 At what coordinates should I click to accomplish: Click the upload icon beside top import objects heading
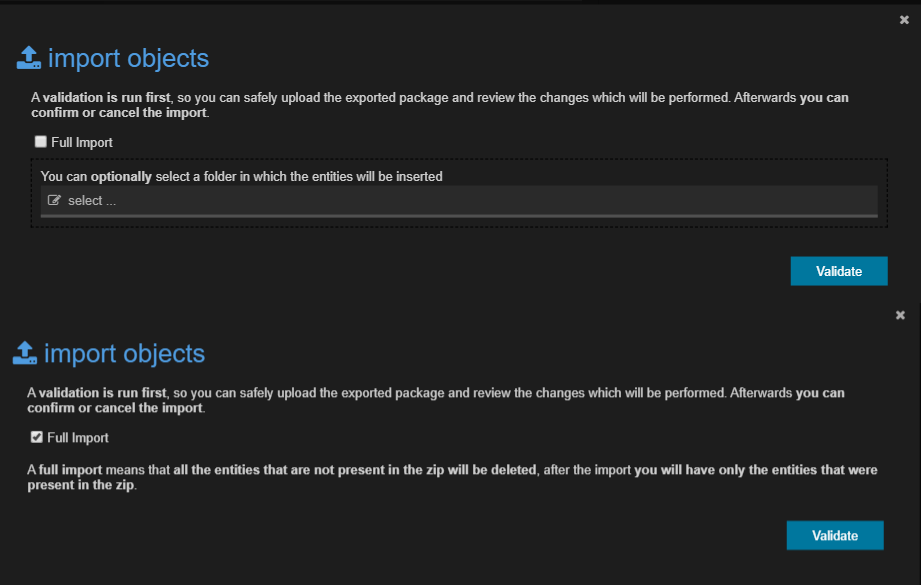tap(28, 57)
